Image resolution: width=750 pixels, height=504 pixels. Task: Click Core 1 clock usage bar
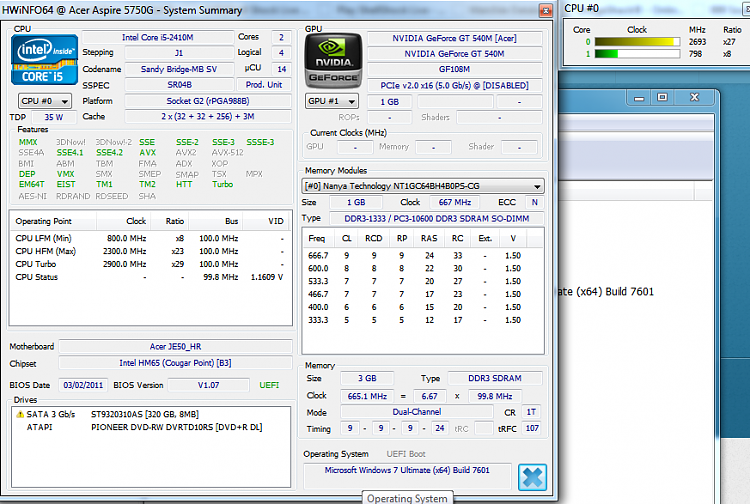(637, 54)
